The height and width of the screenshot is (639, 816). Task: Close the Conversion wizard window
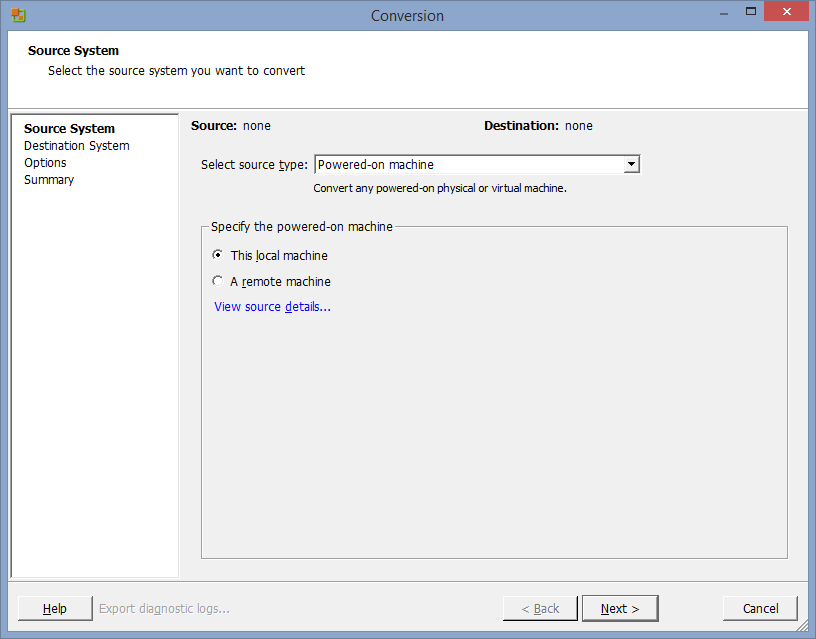785,13
